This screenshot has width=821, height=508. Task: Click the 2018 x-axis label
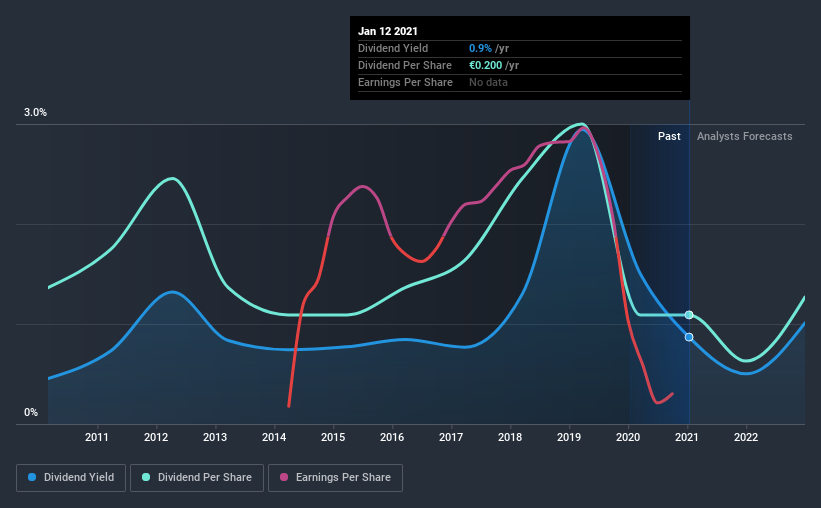[x=510, y=437]
